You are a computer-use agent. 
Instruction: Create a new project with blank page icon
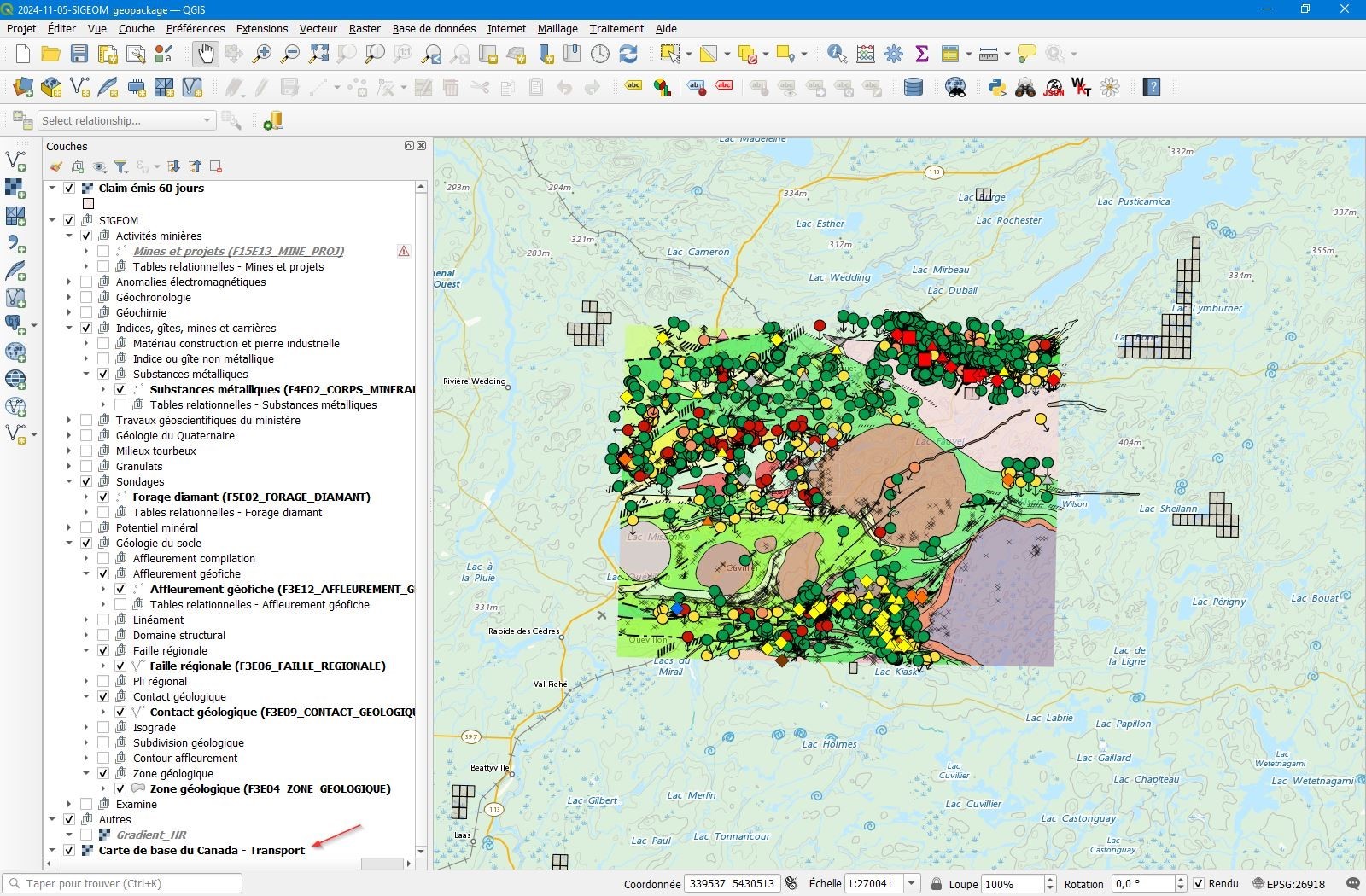click(23, 54)
